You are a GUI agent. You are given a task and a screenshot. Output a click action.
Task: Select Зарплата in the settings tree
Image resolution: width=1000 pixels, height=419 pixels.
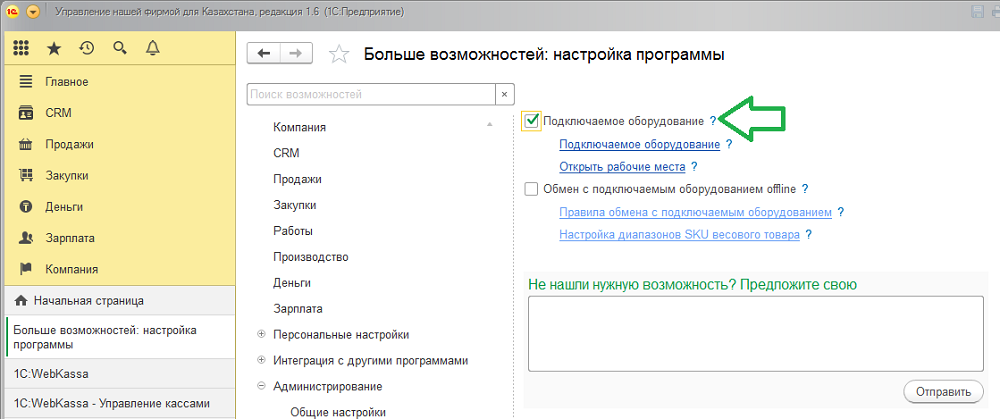pos(298,309)
